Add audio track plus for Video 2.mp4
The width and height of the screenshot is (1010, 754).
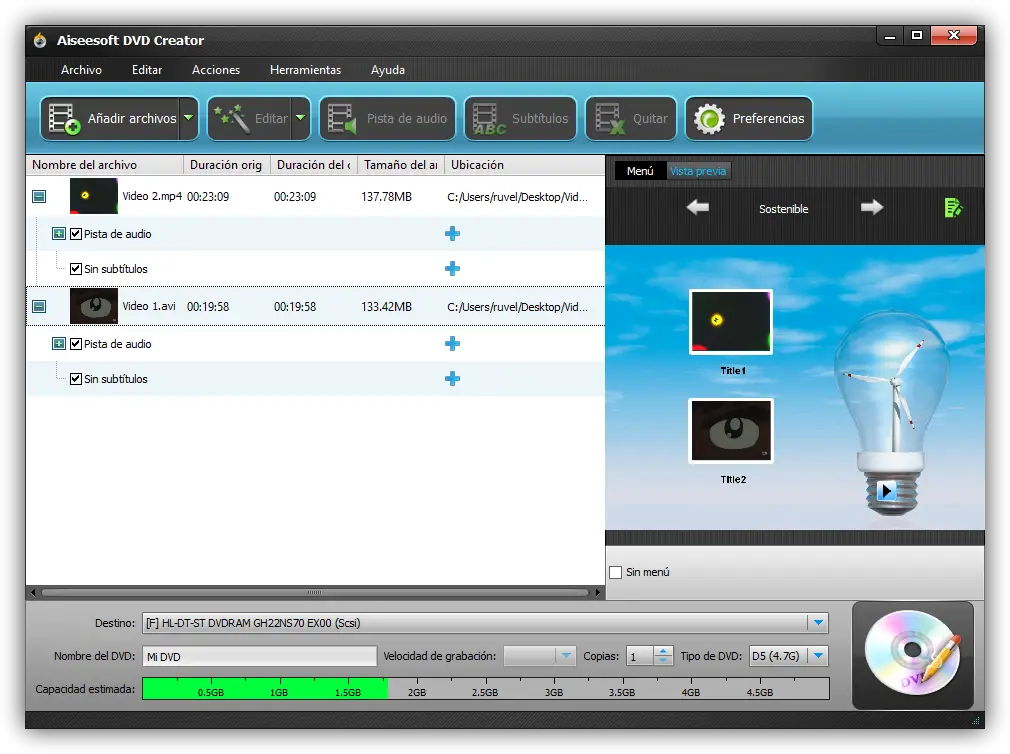pyautogui.click(x=452, y=234)
